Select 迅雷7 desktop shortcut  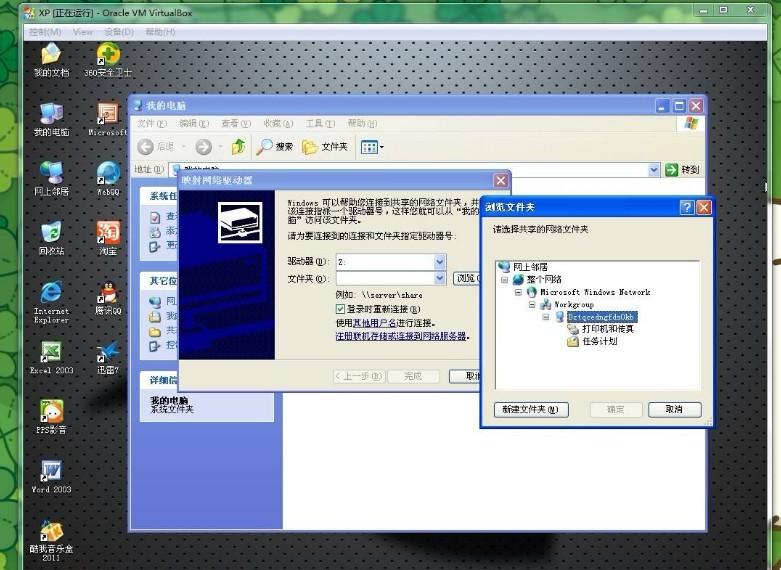(108, 357)
